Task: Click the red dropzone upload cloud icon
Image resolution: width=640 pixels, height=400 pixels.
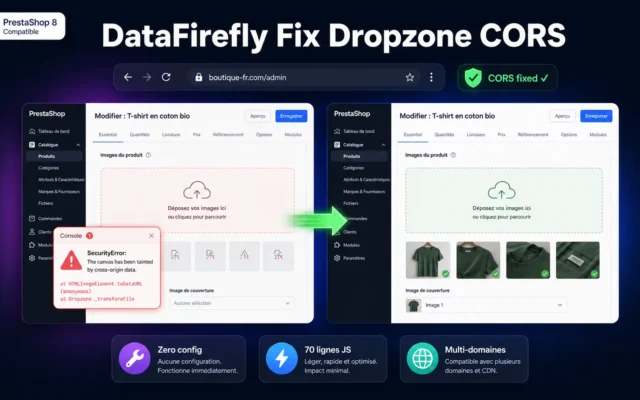Action: tap(197, 191)
